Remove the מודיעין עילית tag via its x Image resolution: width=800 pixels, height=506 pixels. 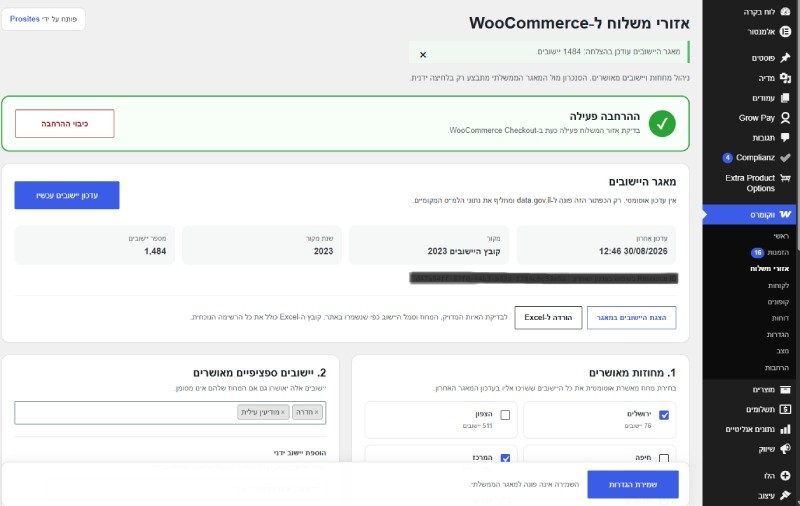pyautogui.click(x=283, y=412)
